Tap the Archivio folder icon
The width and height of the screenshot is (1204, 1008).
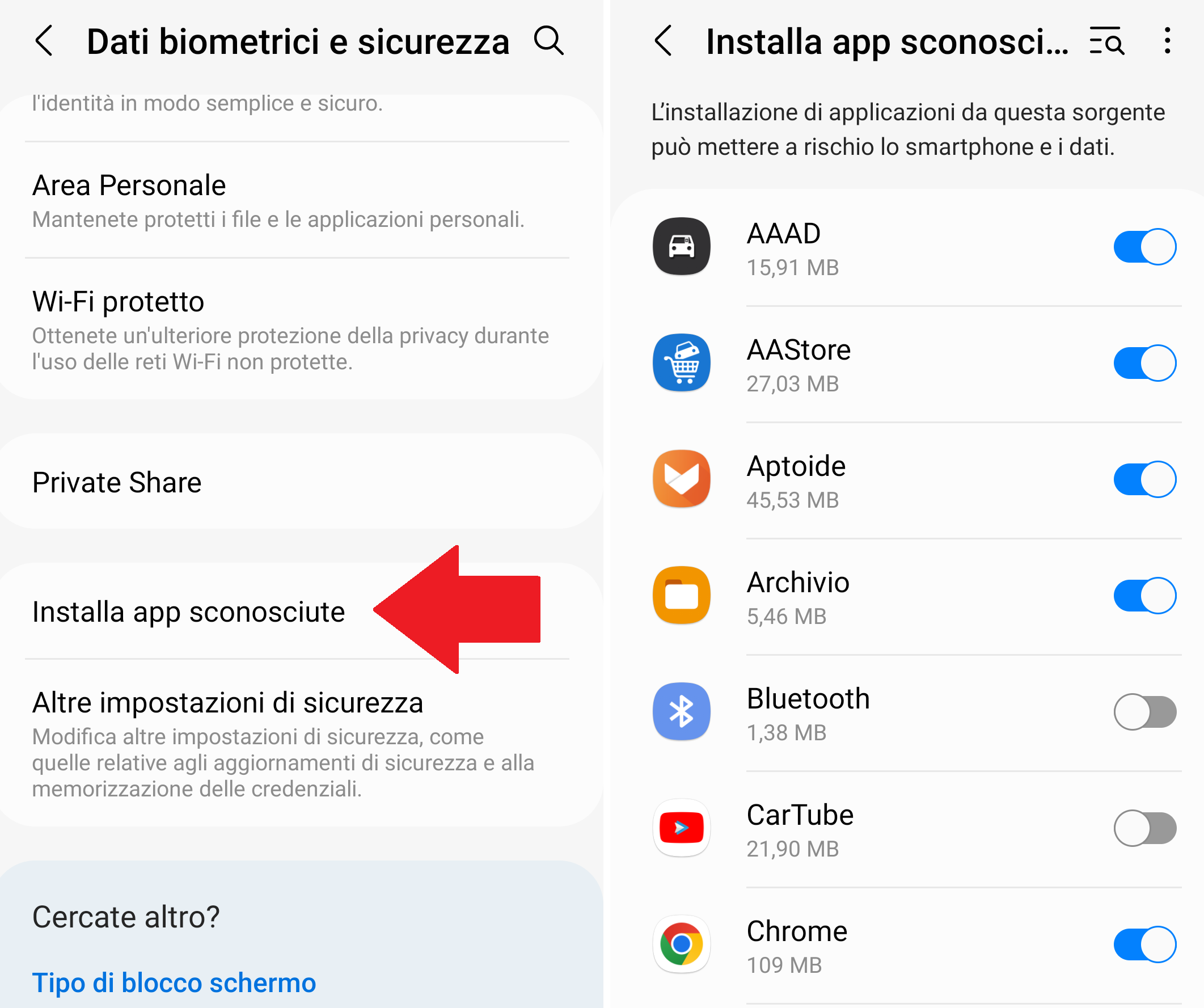(681, 595)
